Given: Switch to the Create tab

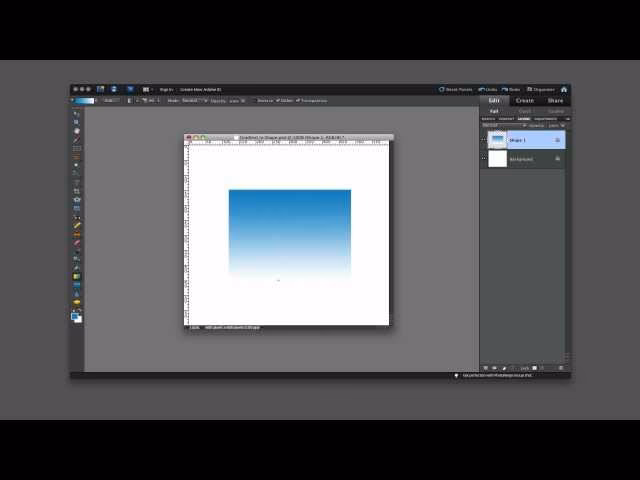Looking at the screenshot, I should pos(524,100).
